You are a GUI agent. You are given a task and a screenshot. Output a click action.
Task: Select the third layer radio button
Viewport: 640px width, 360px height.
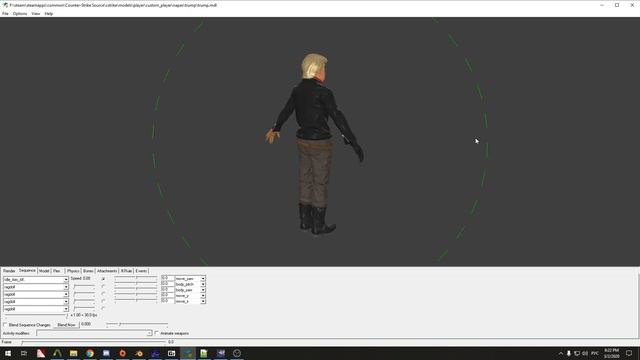[103, 294]
